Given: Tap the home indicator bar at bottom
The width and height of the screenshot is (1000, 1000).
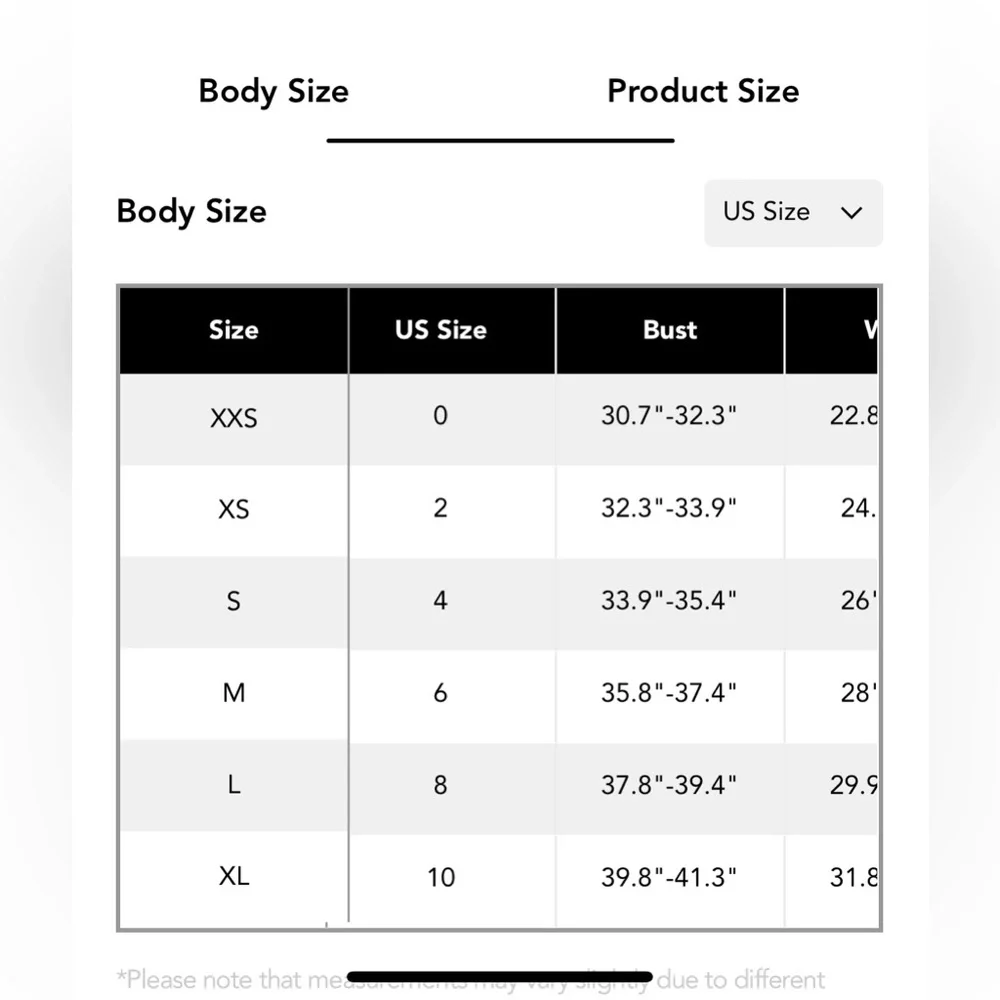Looking at the screenshot, I should point(500,977).
